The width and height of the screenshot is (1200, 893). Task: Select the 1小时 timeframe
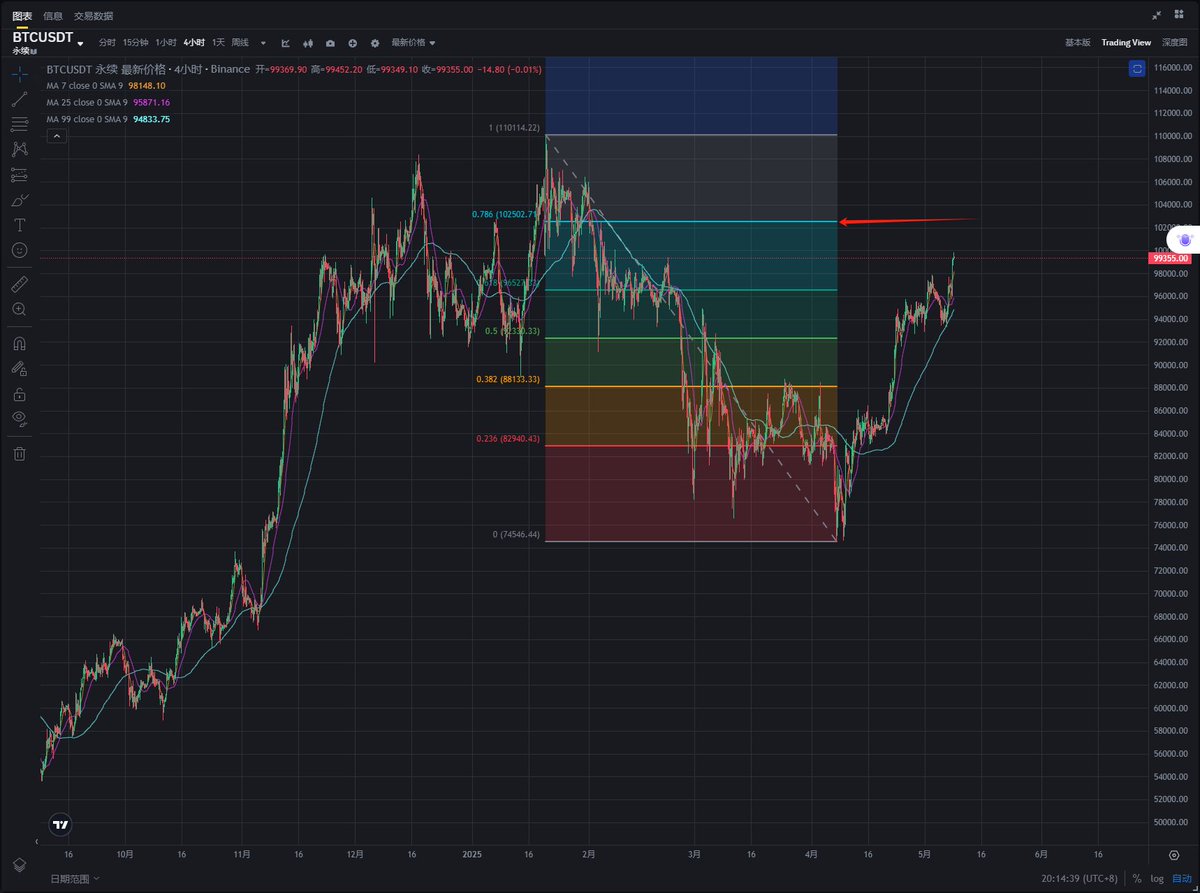tap(166, 43)
